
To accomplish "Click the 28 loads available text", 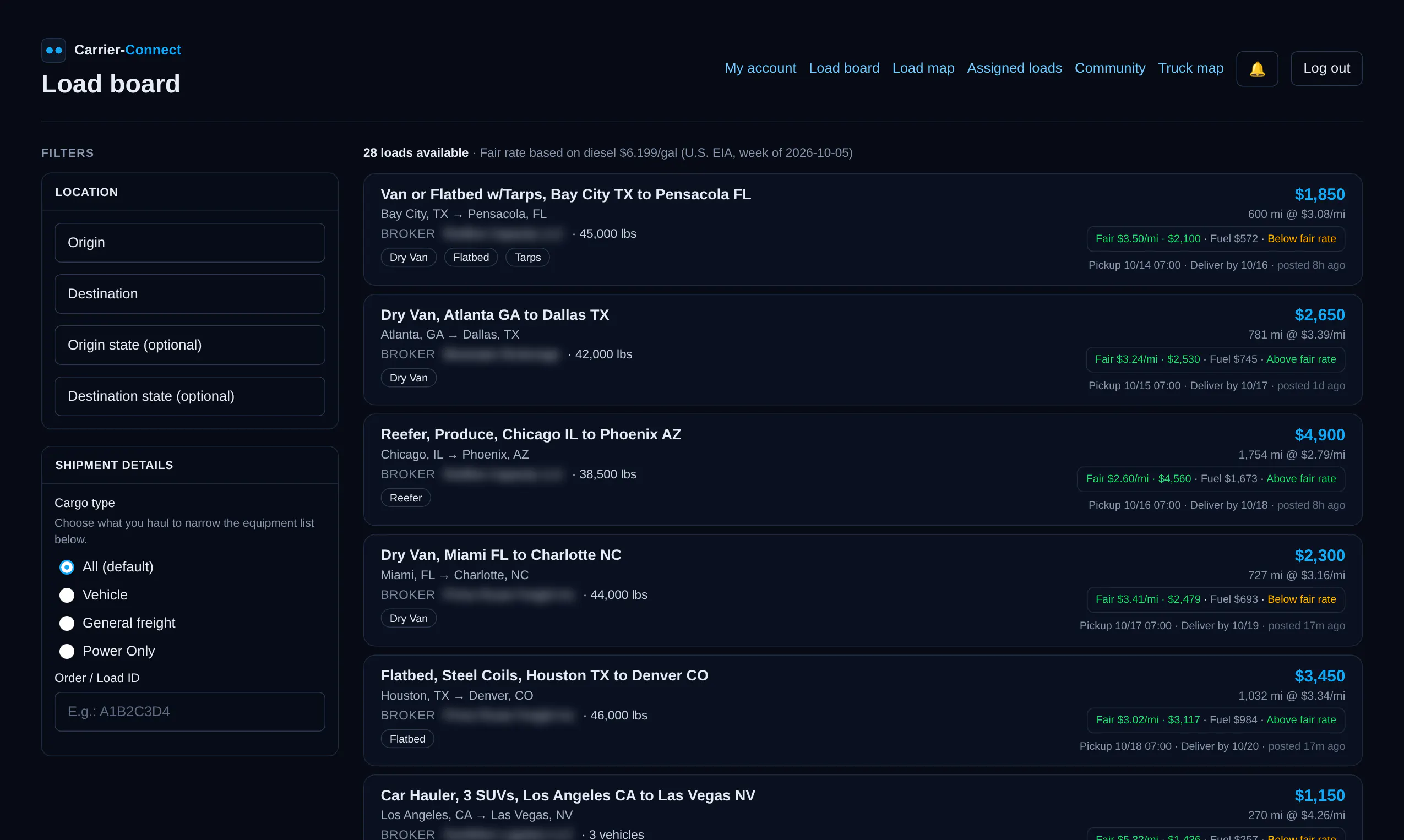I will (x=416, y=153).
